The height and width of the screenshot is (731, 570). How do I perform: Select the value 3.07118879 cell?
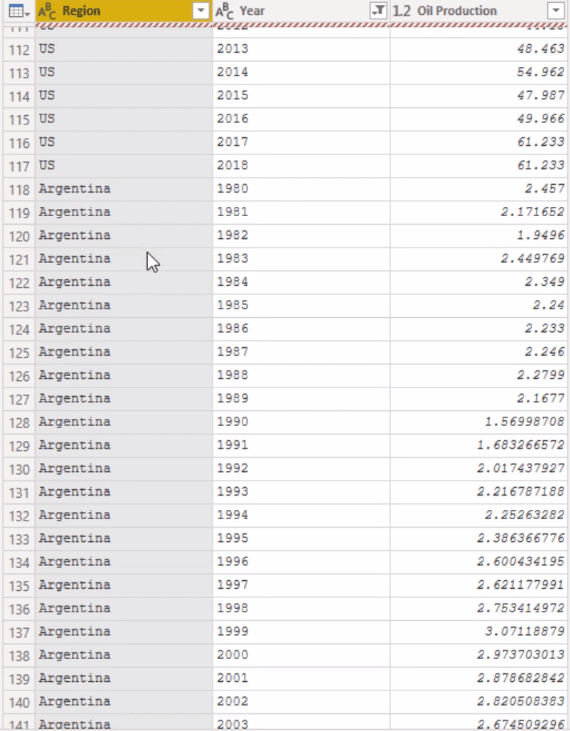479,632
